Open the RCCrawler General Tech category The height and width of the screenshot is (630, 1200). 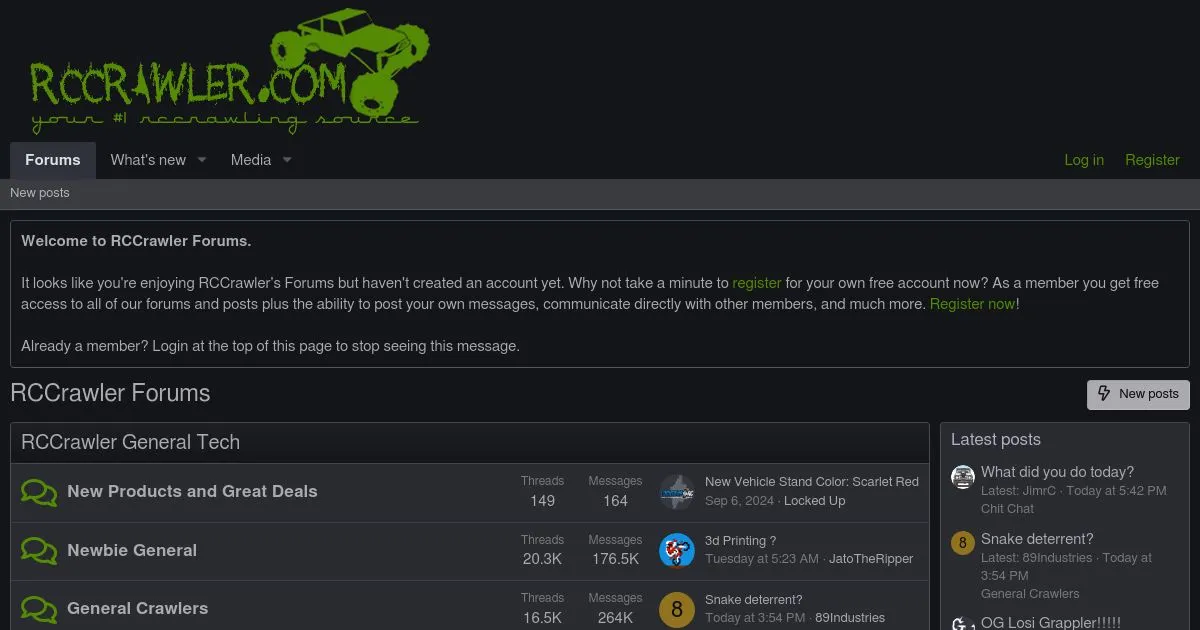coord(130,442)
